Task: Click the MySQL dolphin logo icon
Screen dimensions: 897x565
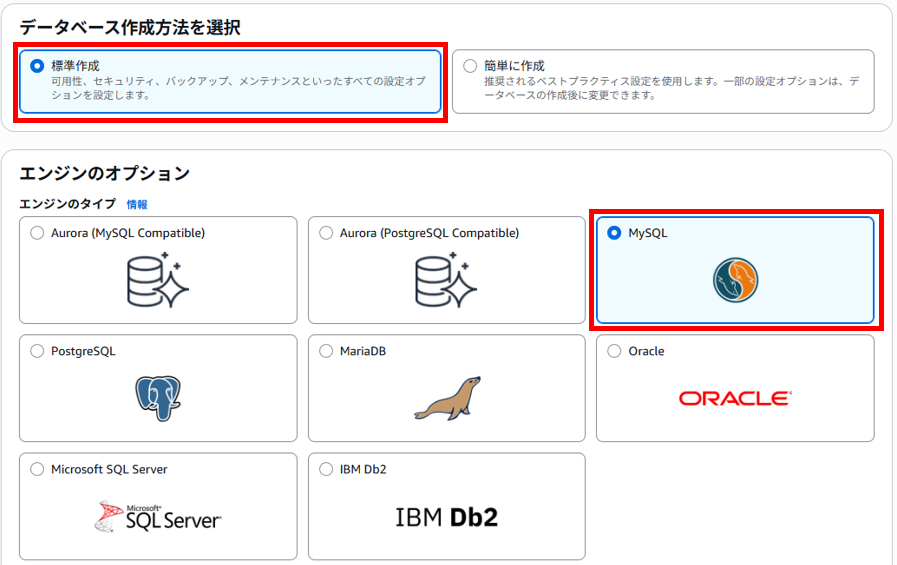Action: (x=736, y=280)
